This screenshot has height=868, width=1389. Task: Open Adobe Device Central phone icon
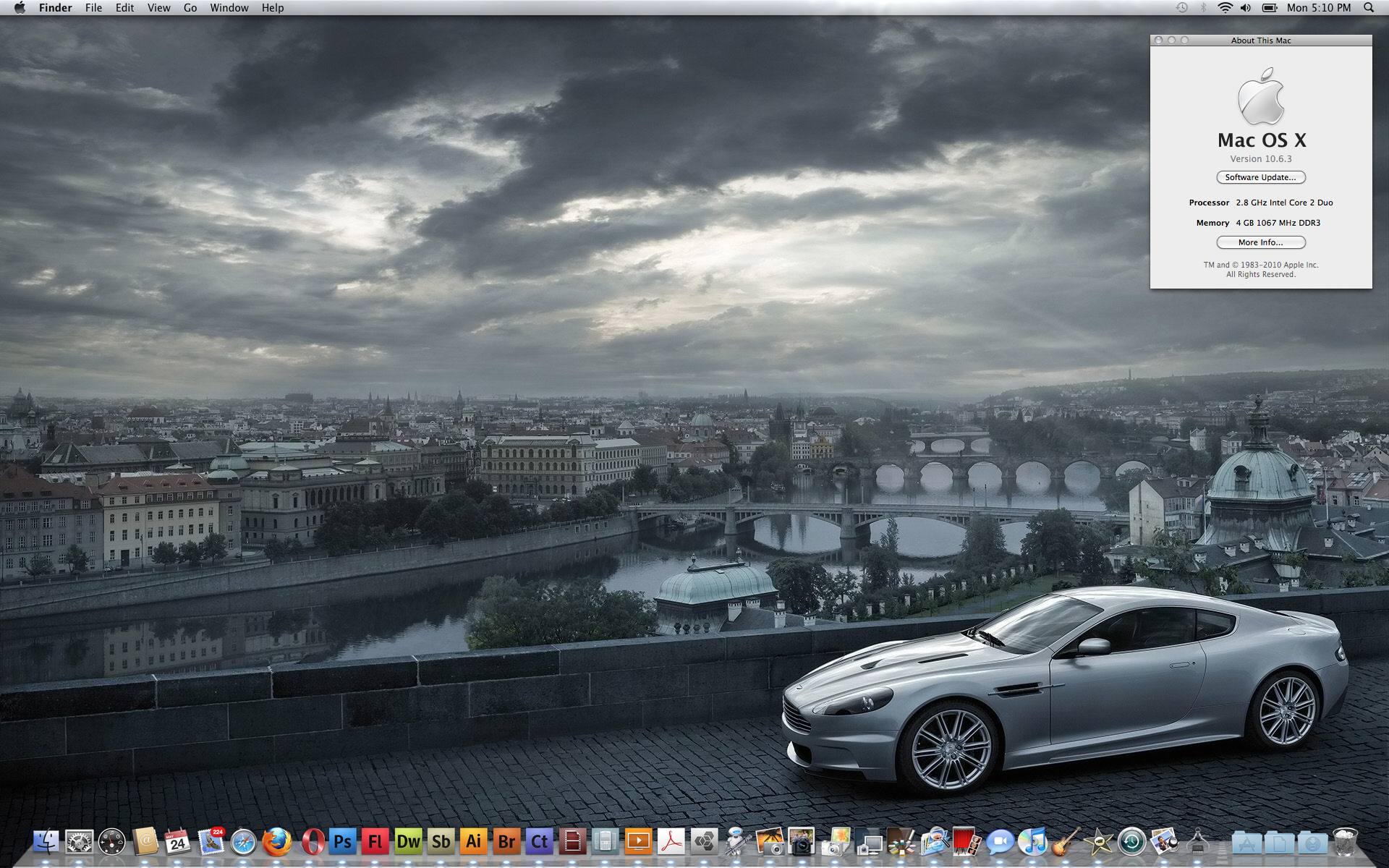(x=605, y=842)
